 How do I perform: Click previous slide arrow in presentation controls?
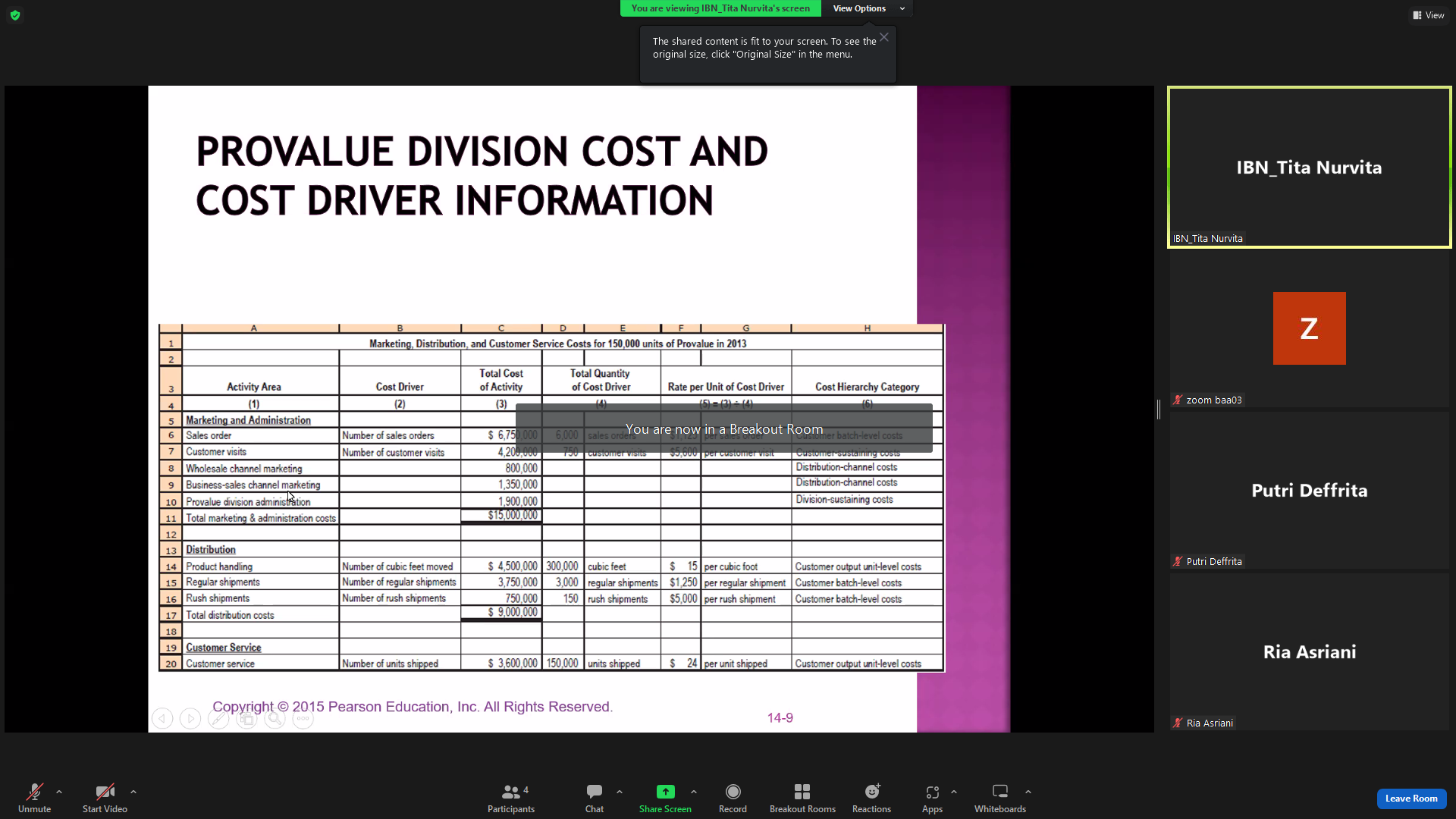tap(162, 718)
